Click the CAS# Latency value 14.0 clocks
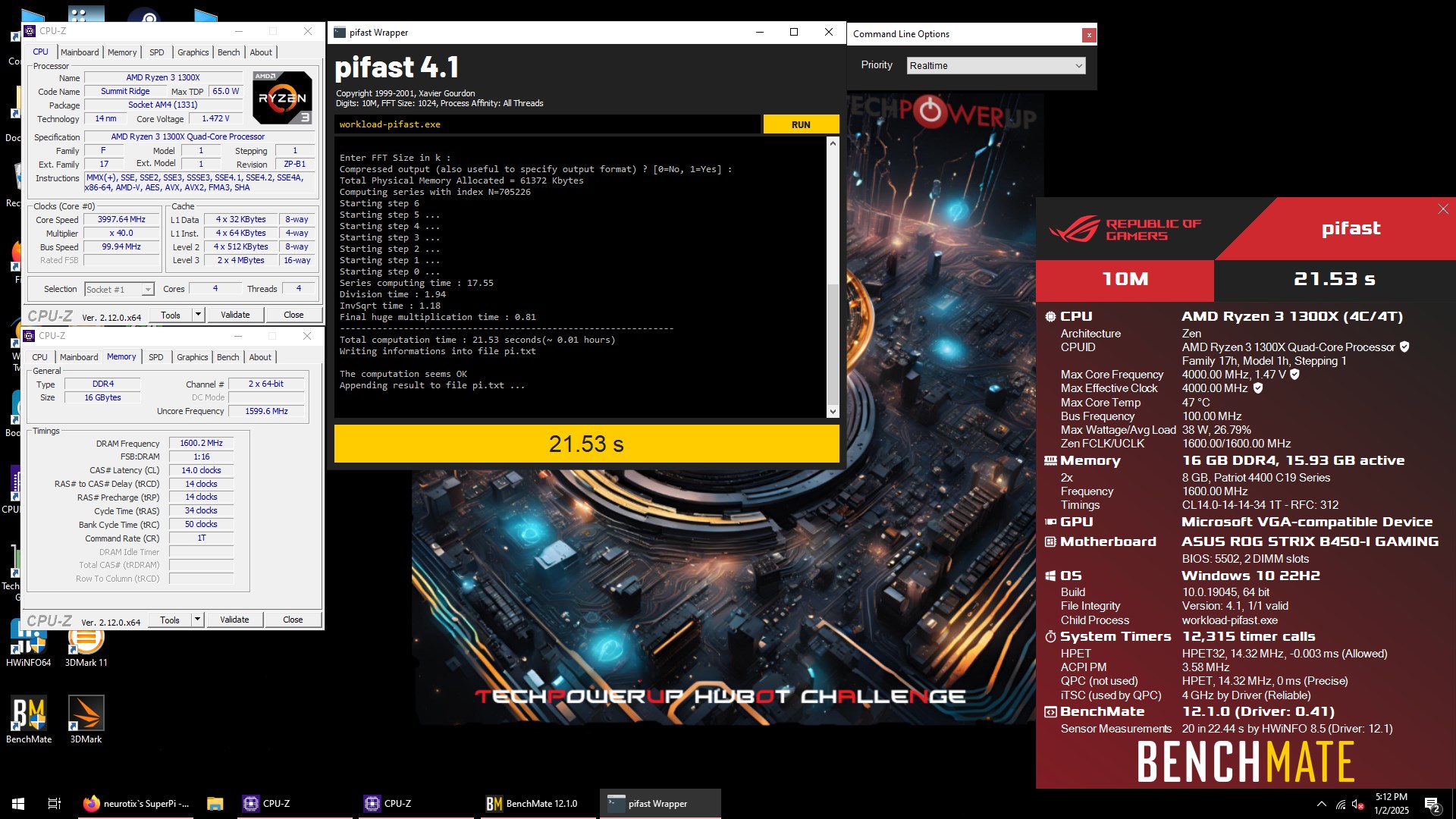The image size is (1456, 819). click(x=201, y=470)
